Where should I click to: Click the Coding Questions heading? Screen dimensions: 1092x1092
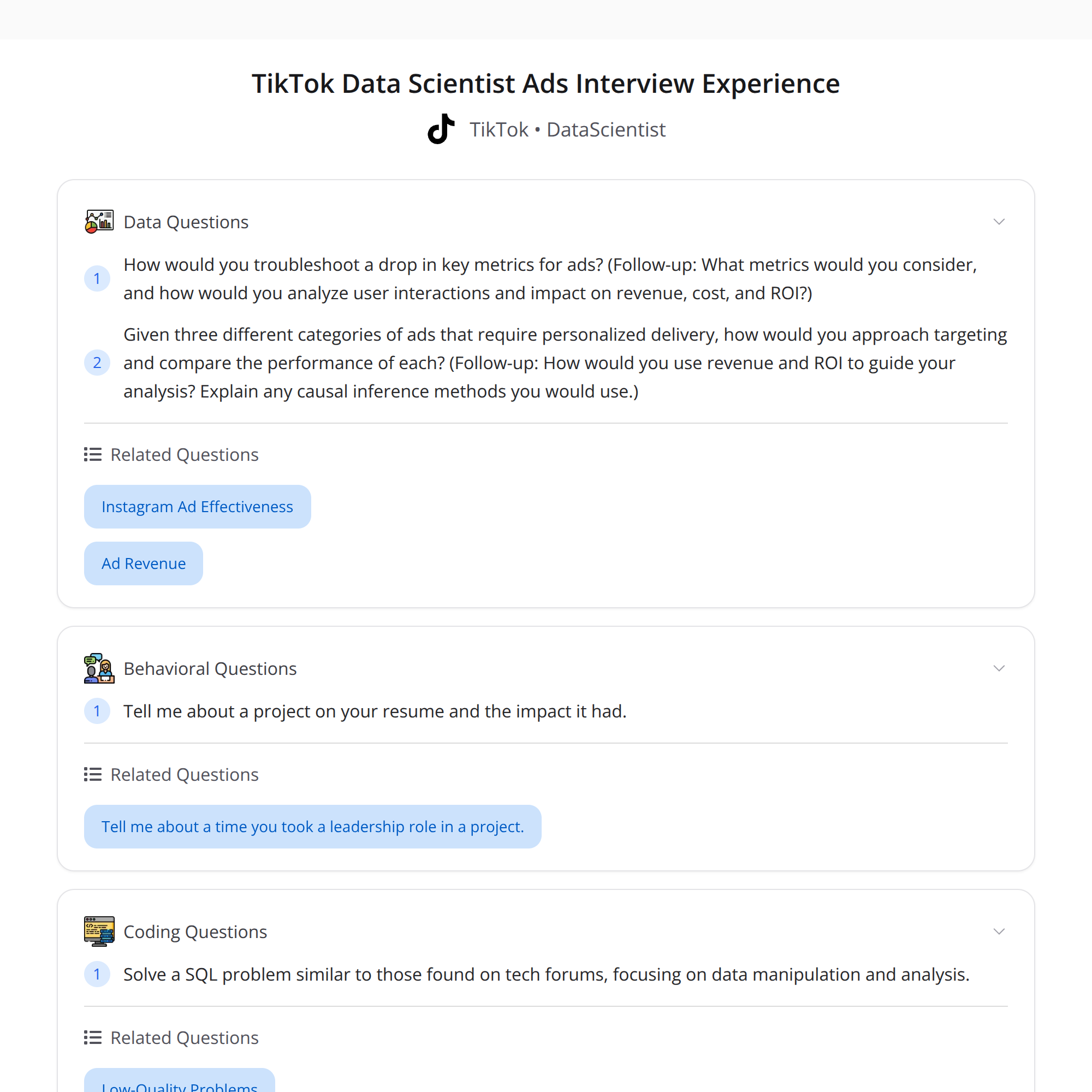click(x=195, y=932)
